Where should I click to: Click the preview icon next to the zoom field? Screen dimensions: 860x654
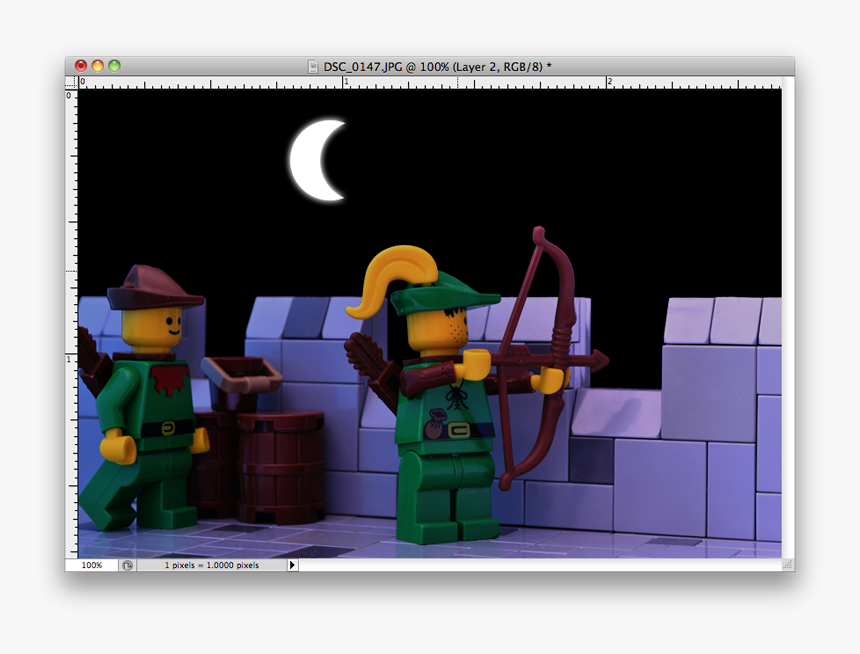pyautogui.click(x=127, y=565)
